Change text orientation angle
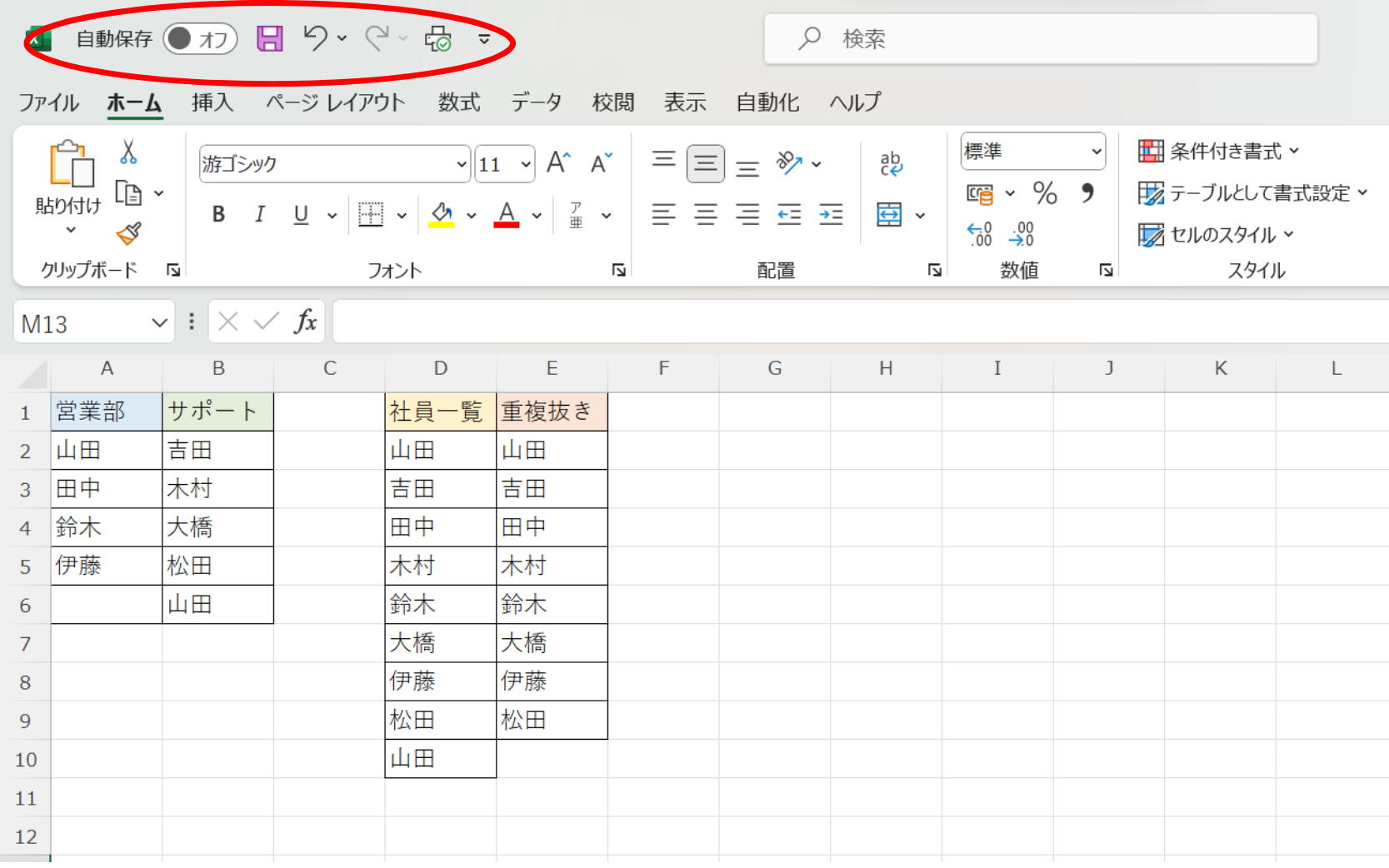1389x868 pixels. pyautogui.click(x=789, y=163)
